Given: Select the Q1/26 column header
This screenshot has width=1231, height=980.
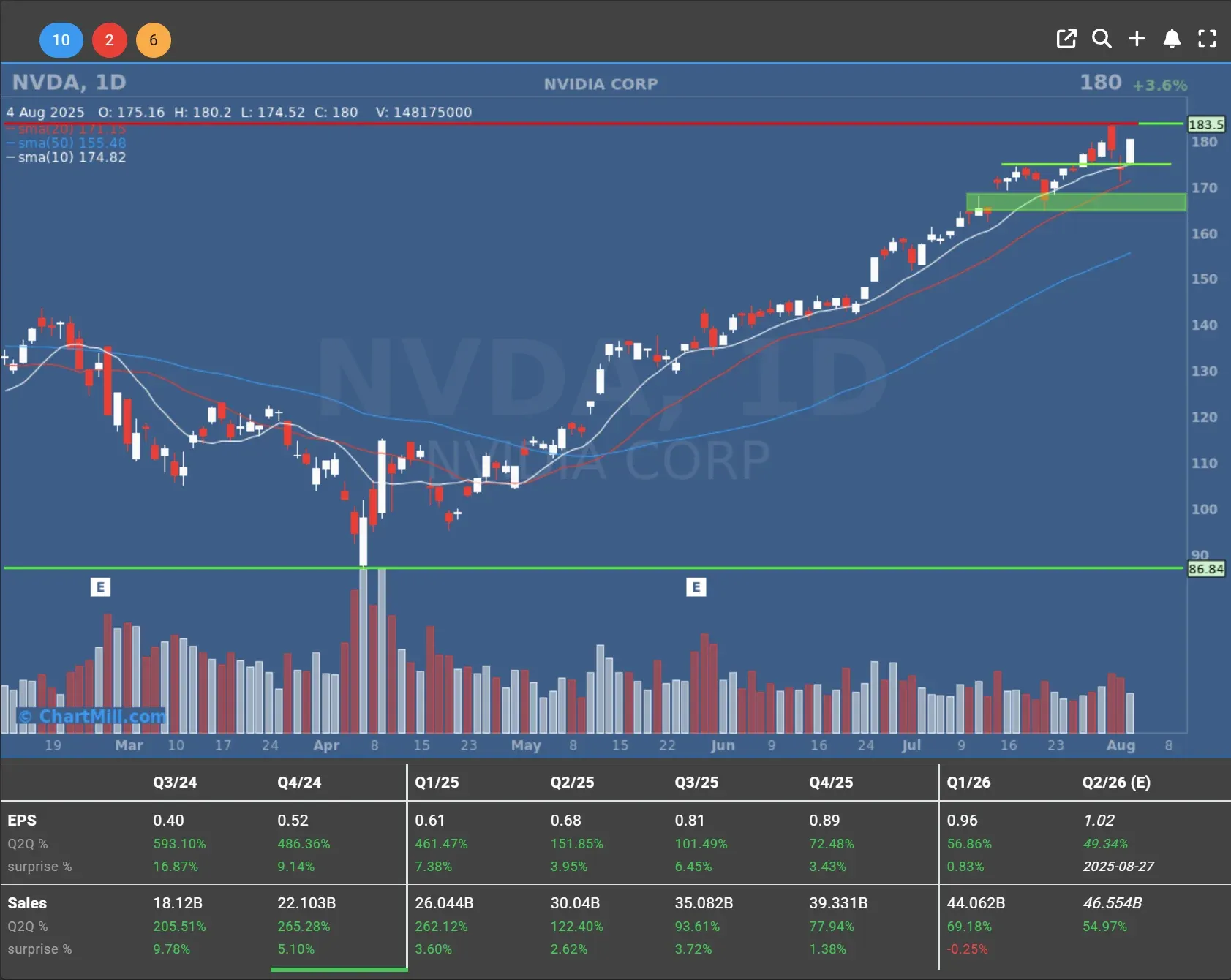Looking at the screenshot, I should pos(968,782).
